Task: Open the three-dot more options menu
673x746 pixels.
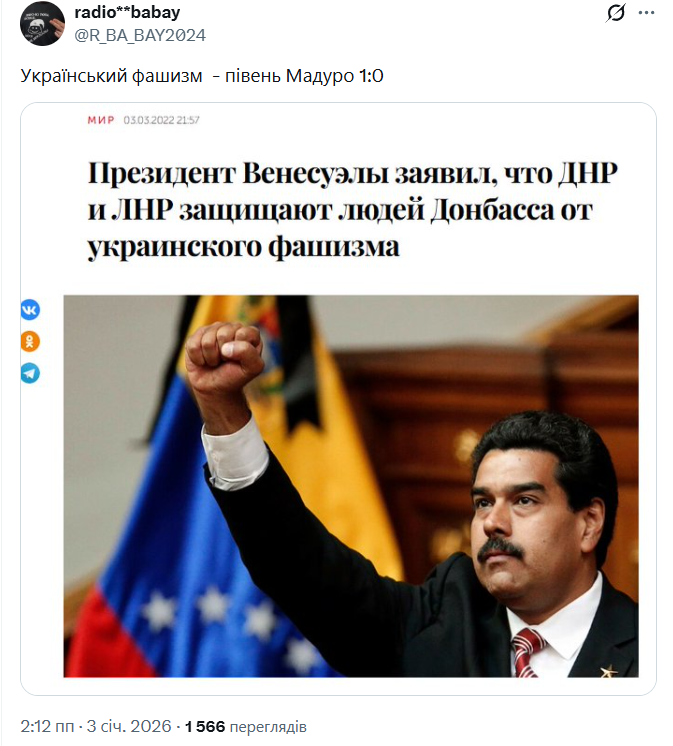Action: pyautogui.click(x=646, y=13)
